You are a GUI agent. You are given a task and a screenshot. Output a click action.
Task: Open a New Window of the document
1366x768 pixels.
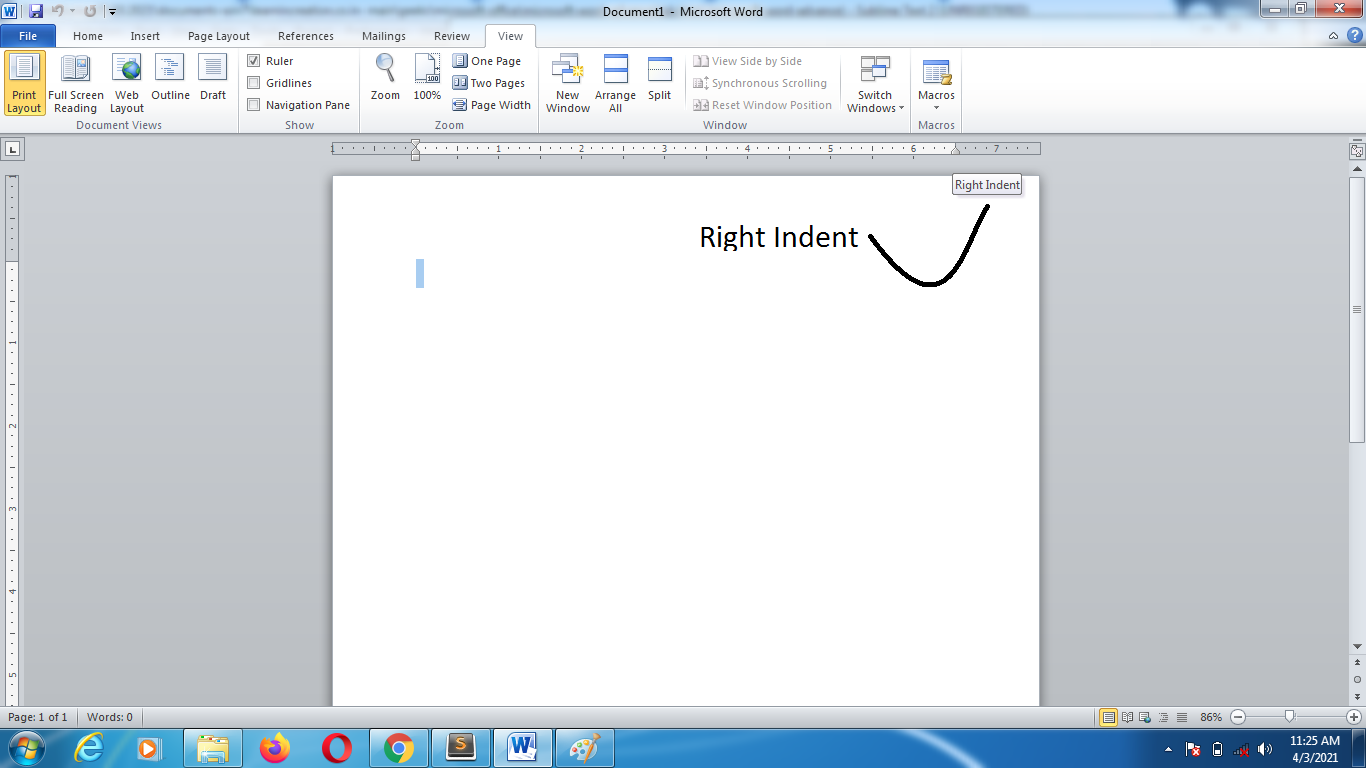coord(567,83)
